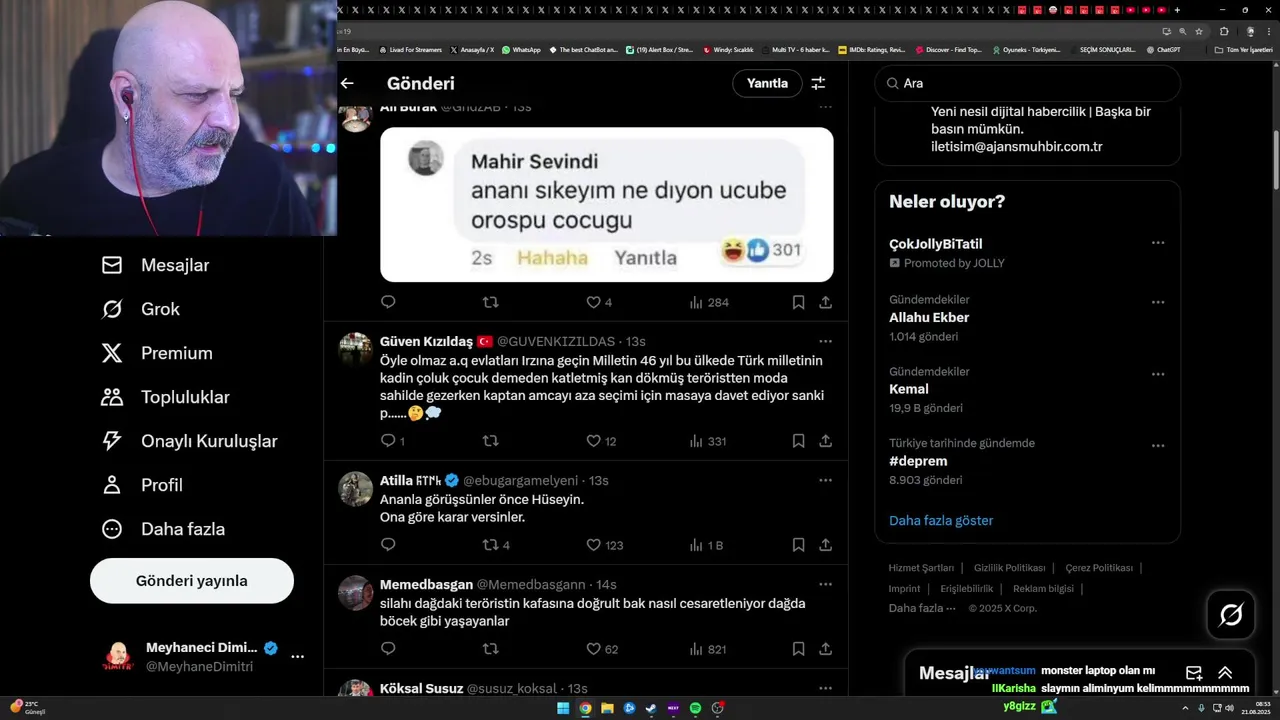Image resolution: width=1280 pixels, height=720 pixels.
Task: Open the floating Grok button
Action: (x=1231, y=615)
